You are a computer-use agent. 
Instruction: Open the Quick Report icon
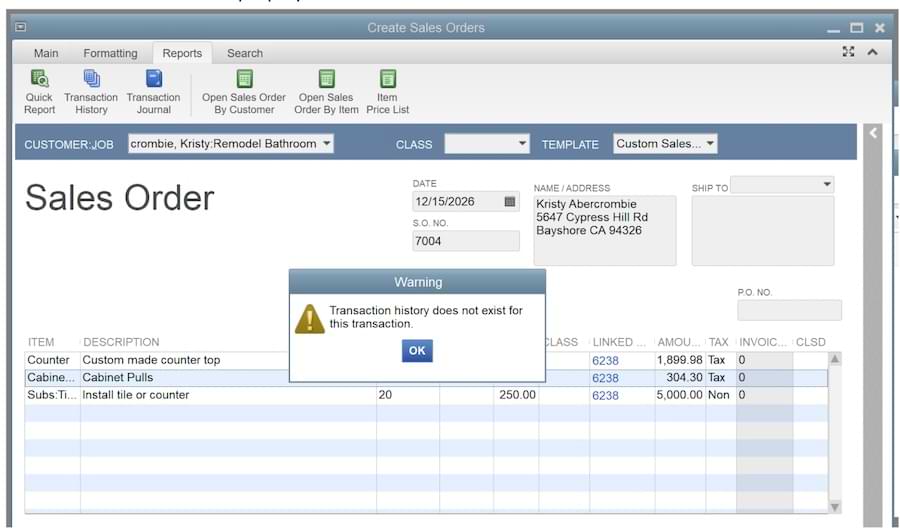tap(40, 92)
